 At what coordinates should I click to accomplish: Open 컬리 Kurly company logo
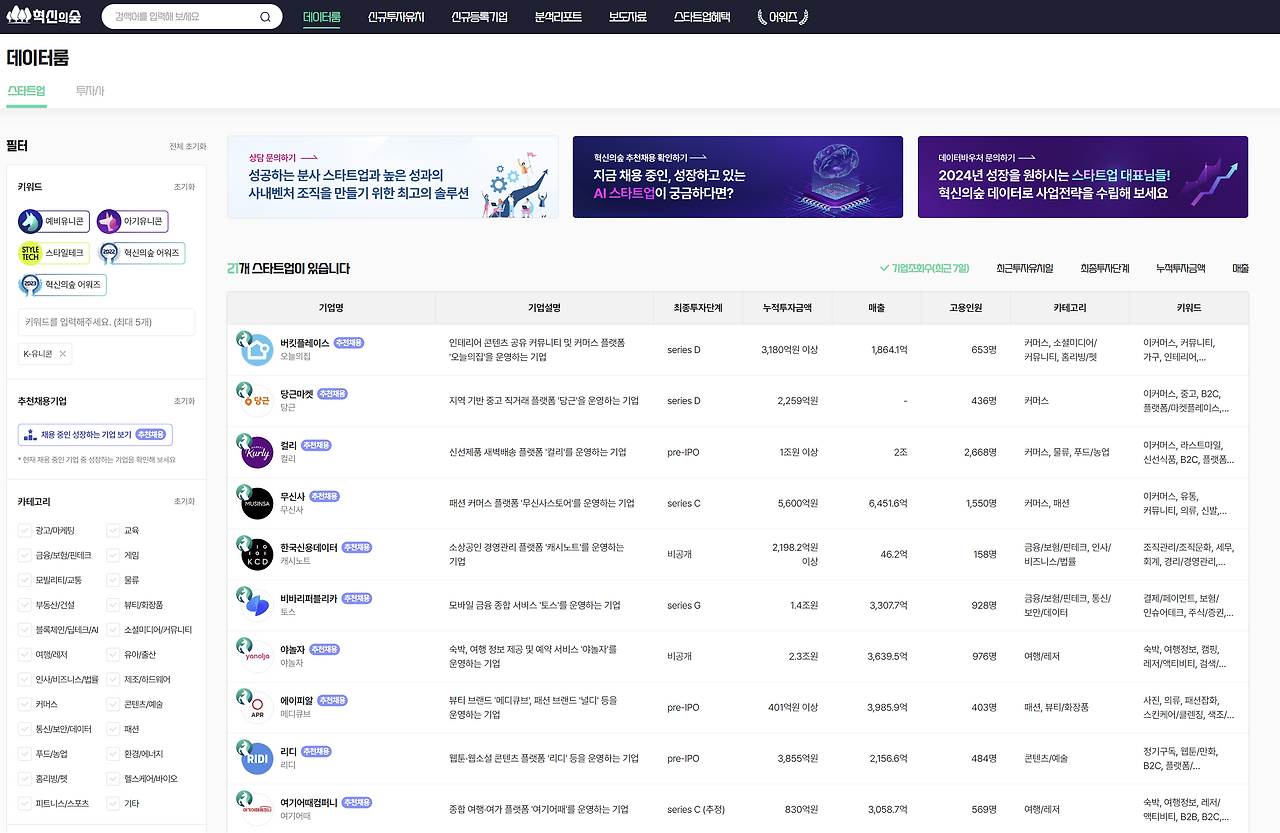coord(257,452)
